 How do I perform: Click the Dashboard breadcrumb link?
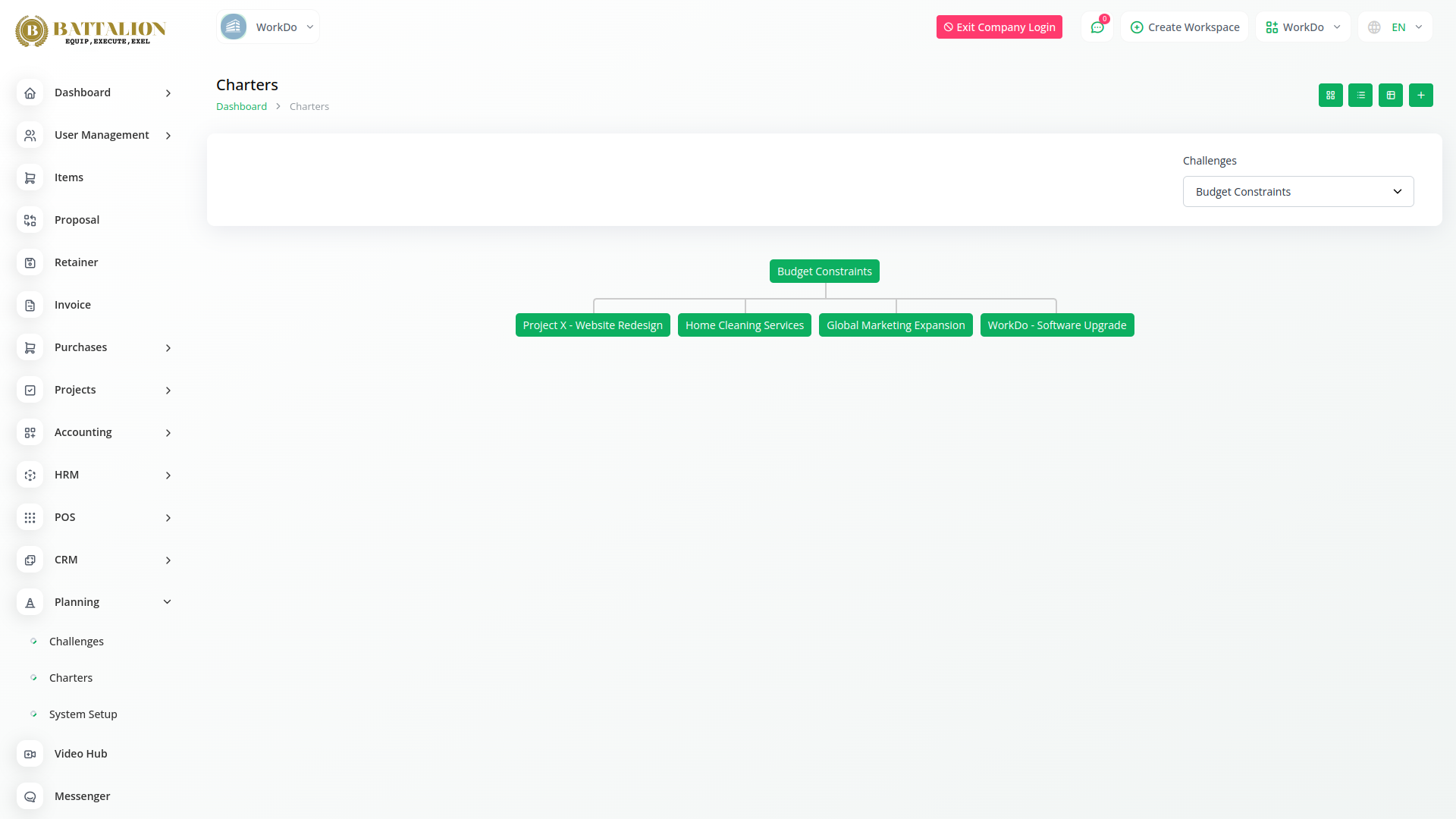point(241,107)
